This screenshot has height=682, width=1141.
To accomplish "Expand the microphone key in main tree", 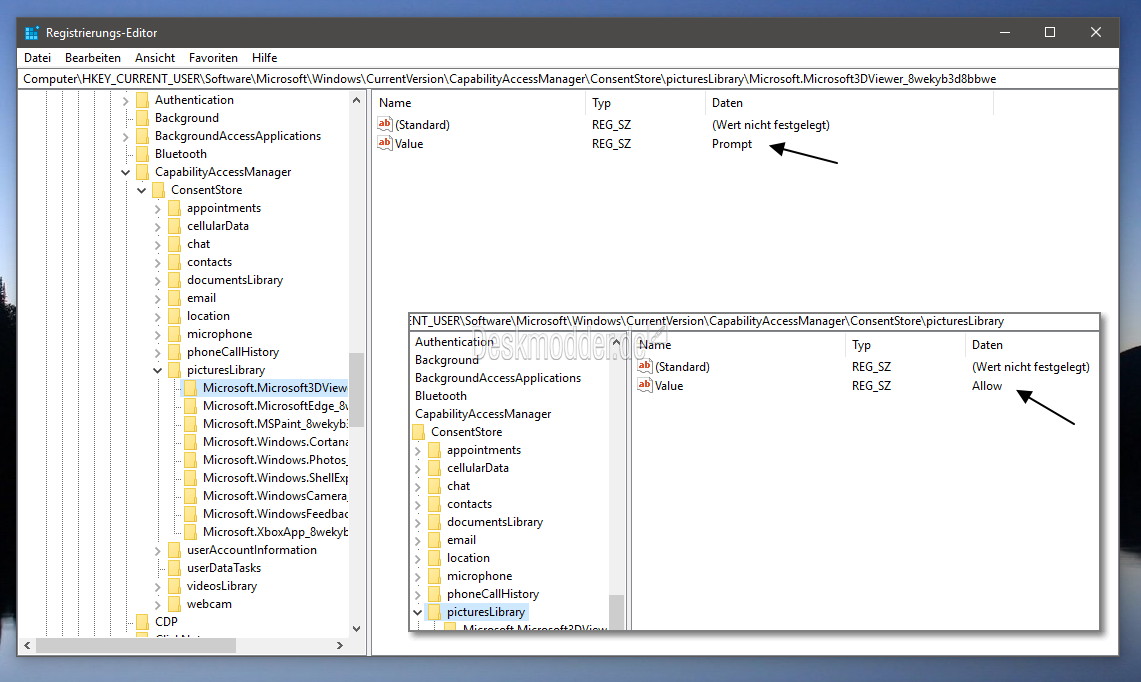I will pos(157,335).
